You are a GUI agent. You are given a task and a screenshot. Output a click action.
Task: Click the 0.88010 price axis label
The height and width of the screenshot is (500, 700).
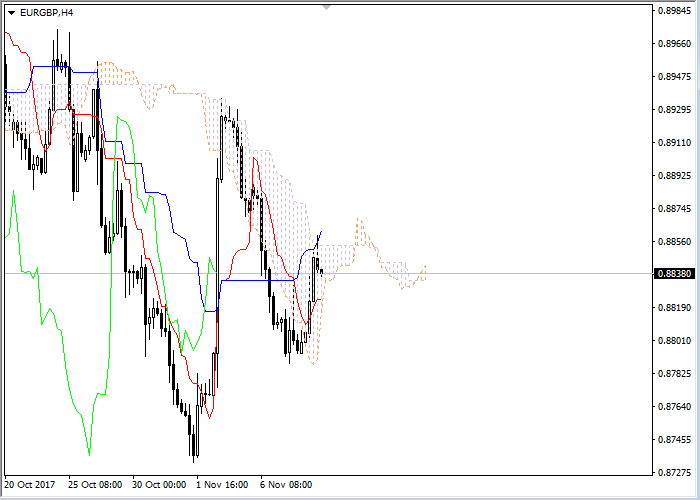pos(675,341)
